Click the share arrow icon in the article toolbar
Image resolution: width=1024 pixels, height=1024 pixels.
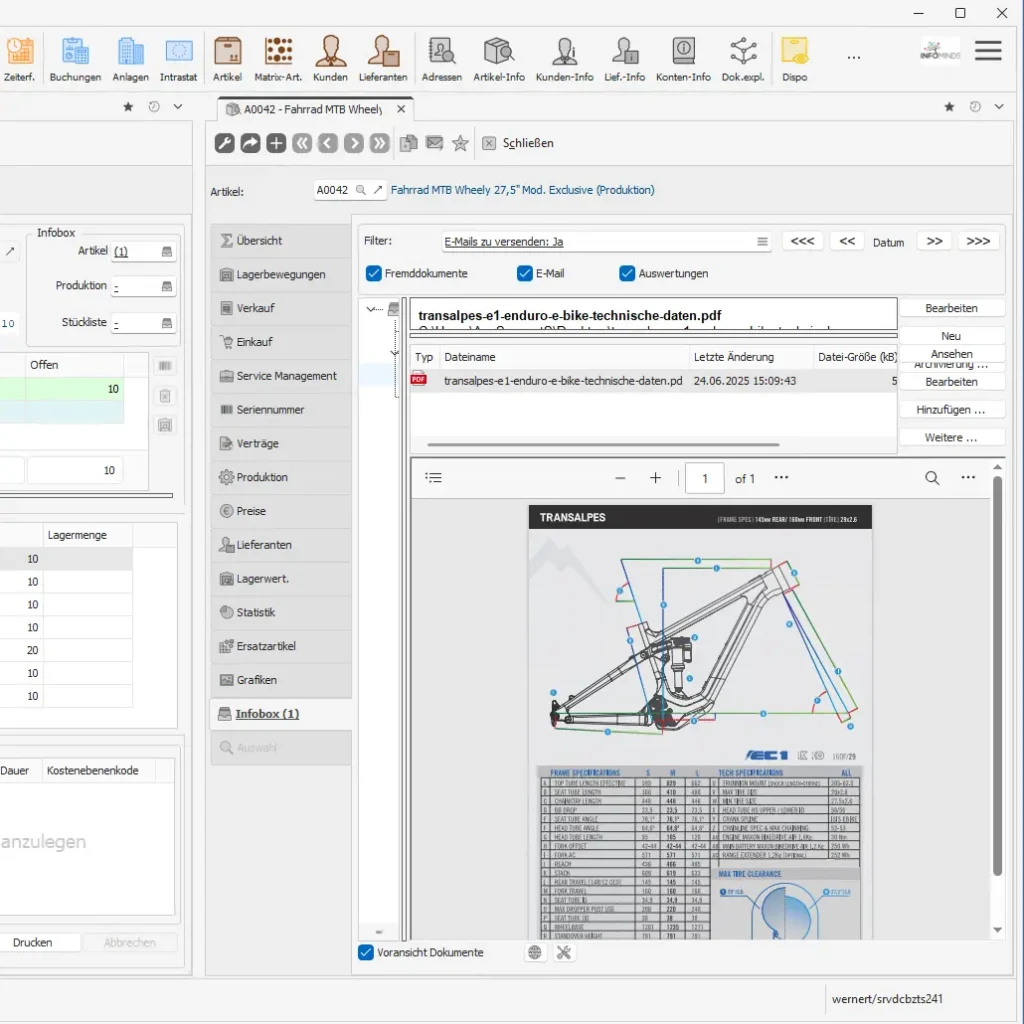pos(250,143)
